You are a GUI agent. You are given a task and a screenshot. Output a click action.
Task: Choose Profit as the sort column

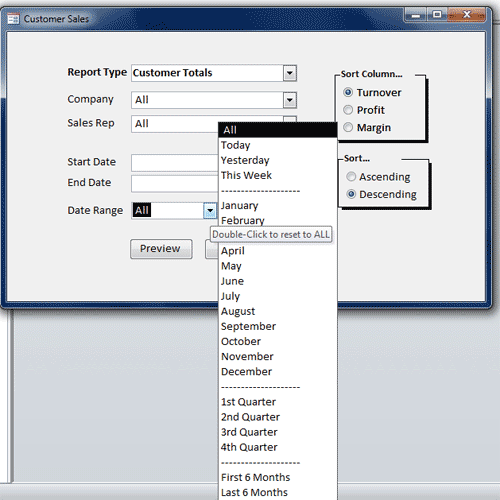pyautogui.click(x=348, y=110)
